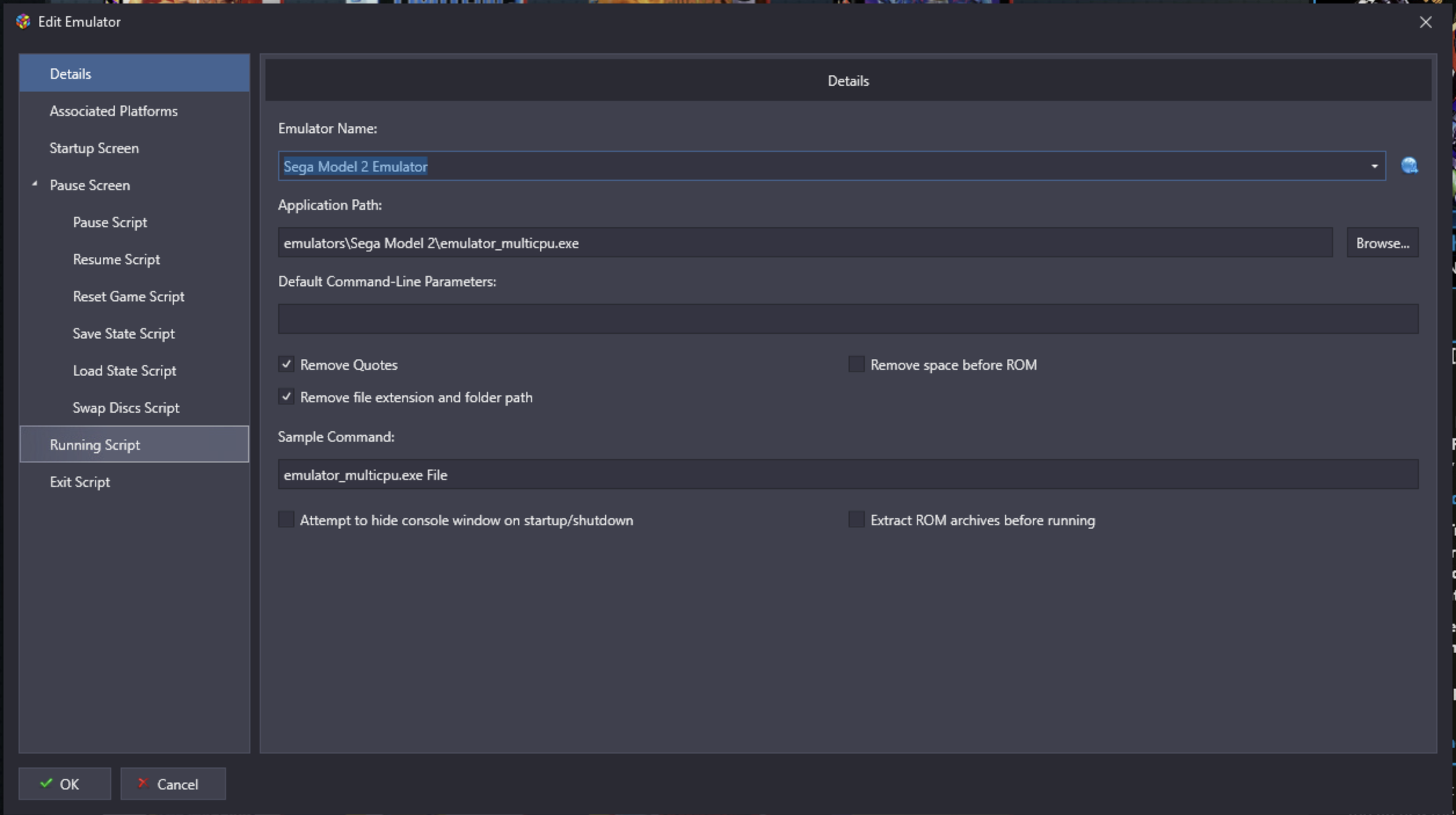Collapse the Pause Screen tree section
1456x815 pixels.
35,184
